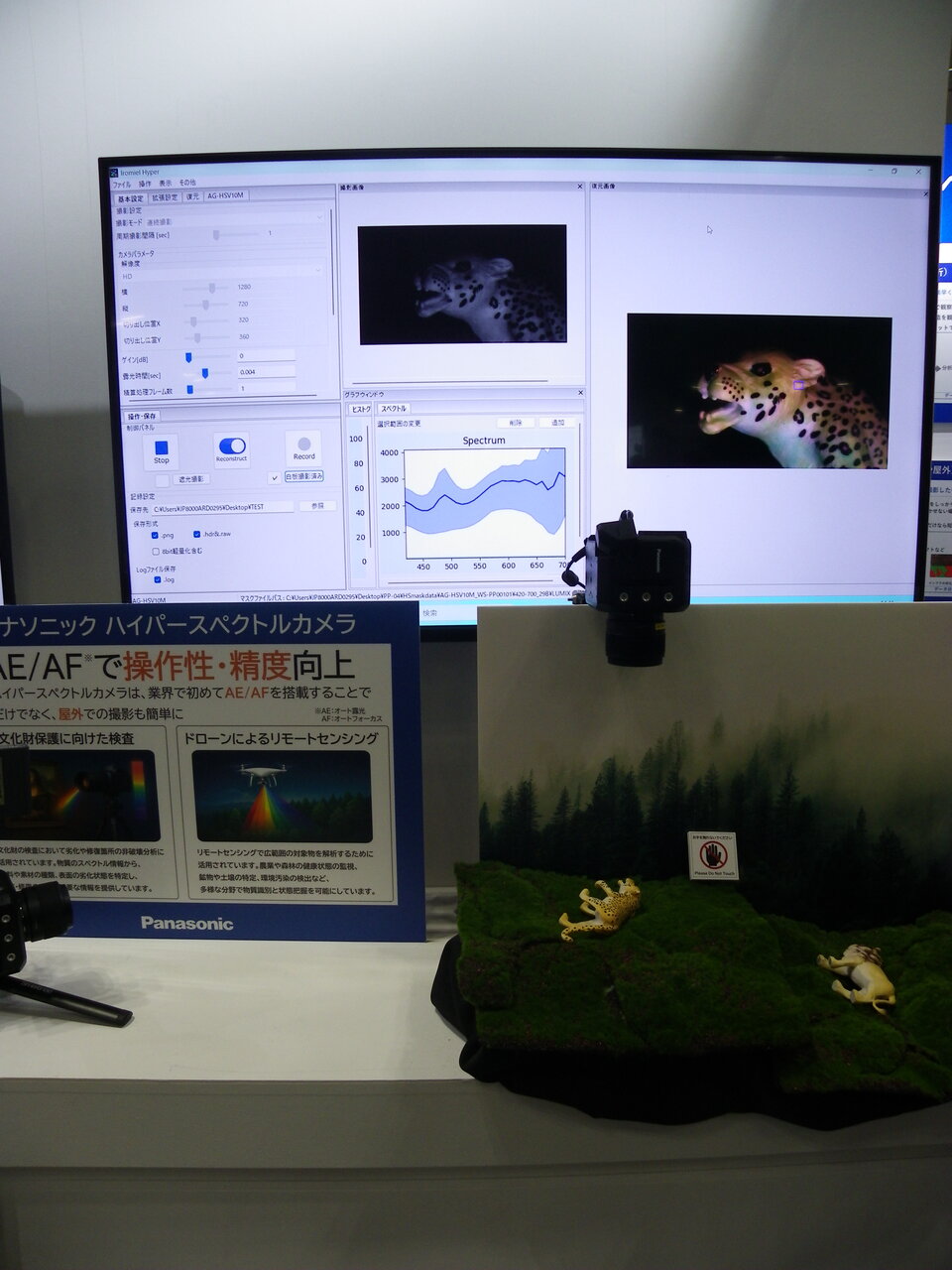Image resolution: width=952 pixels, height=1270 pixels.
Task: Click the 参照 browse button
Action: [x=317, y=506]
